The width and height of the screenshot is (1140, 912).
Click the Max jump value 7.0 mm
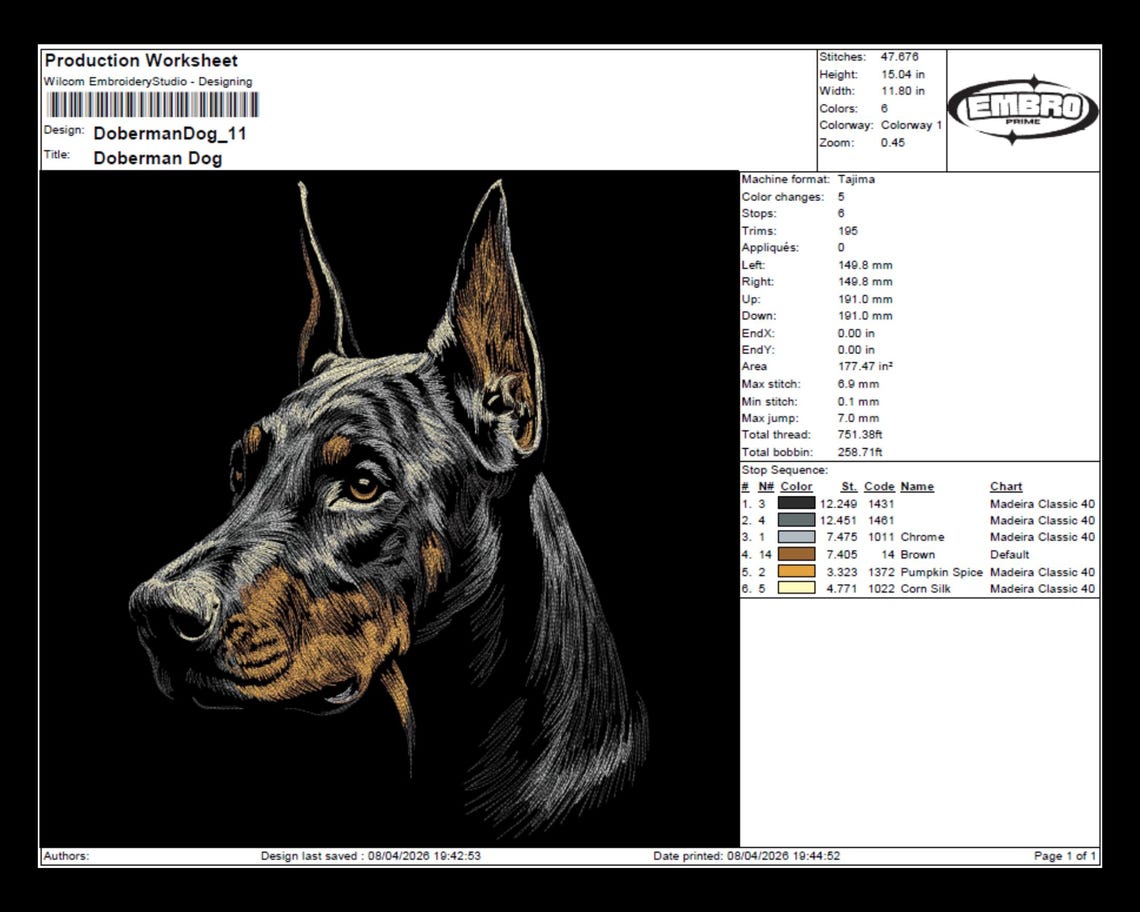click(x=859, y=418)
